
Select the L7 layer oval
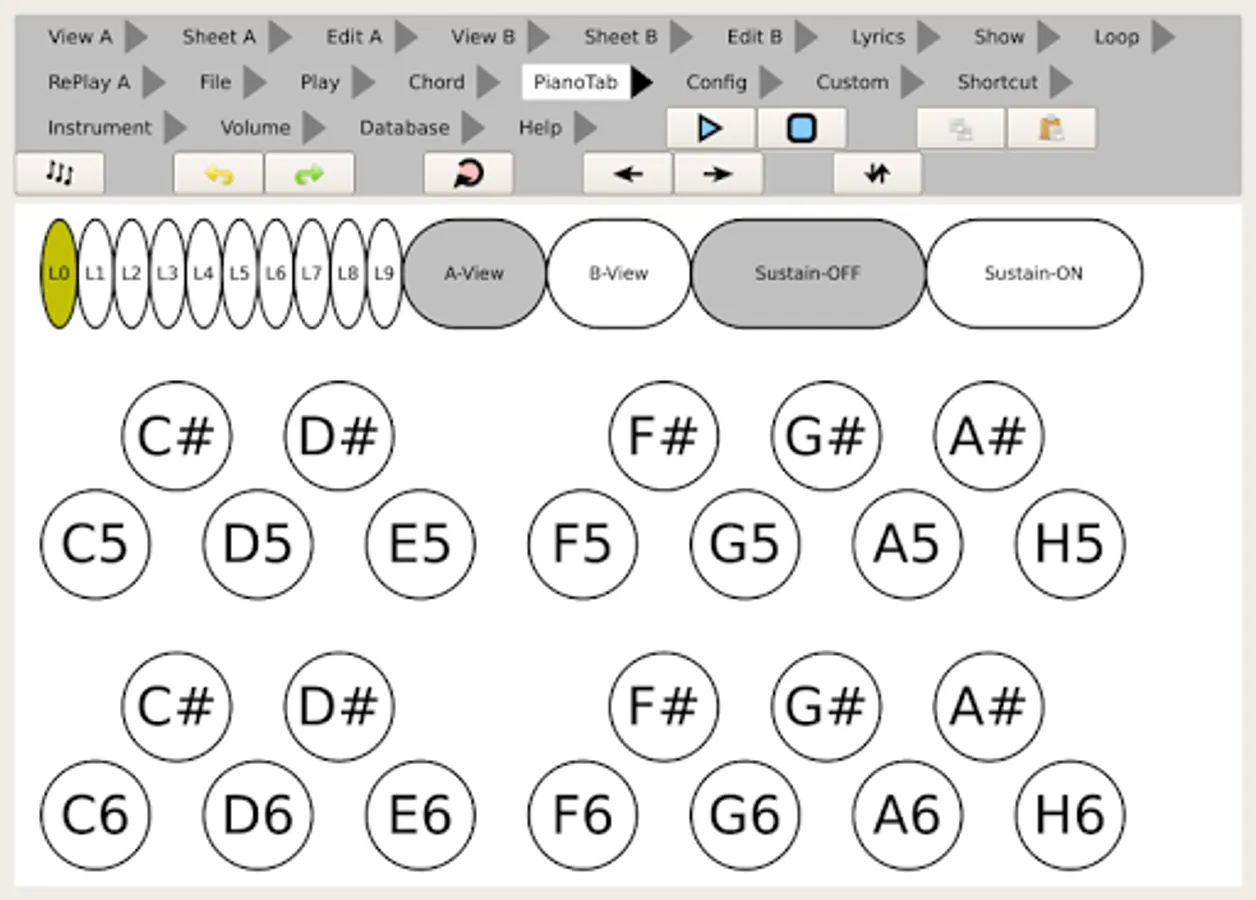point(312,274)
